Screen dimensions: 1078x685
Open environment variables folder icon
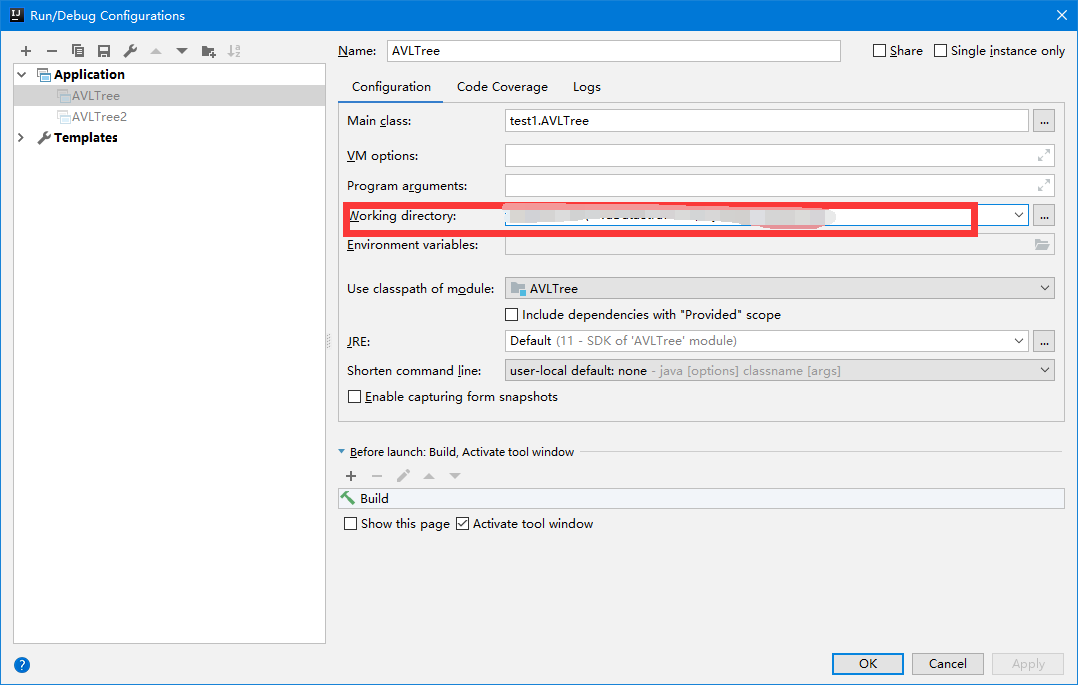click(1042, 244)
